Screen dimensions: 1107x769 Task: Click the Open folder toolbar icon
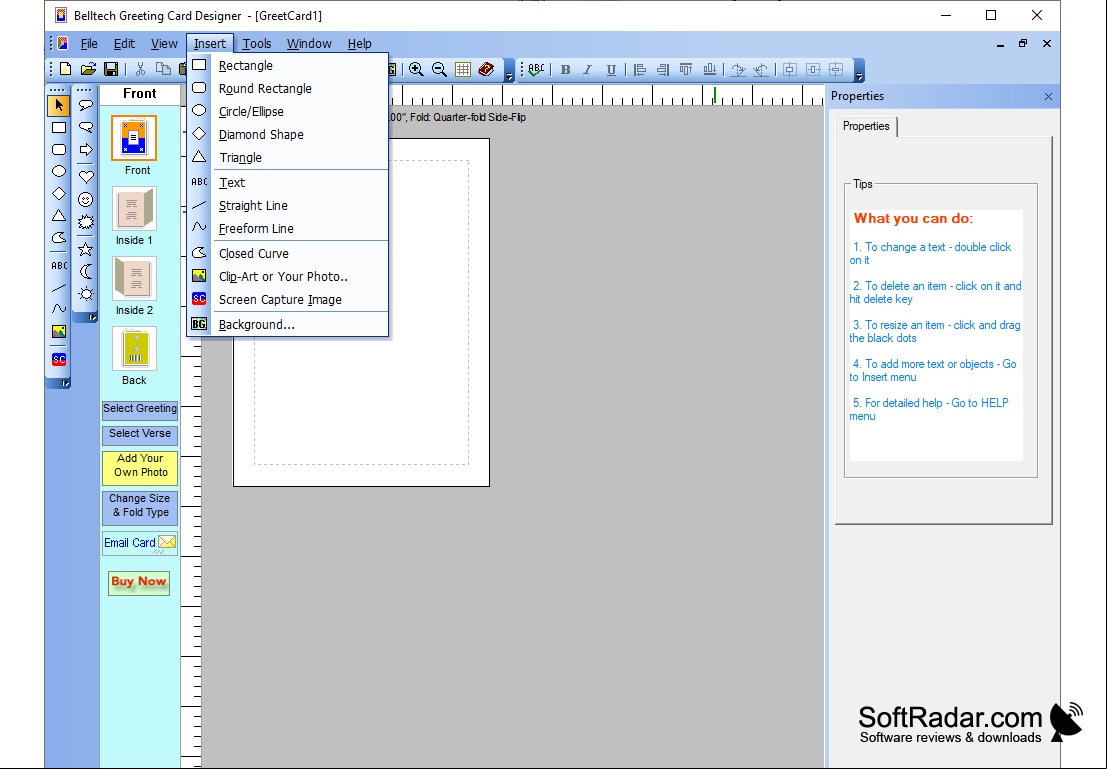tap(88, 69)
